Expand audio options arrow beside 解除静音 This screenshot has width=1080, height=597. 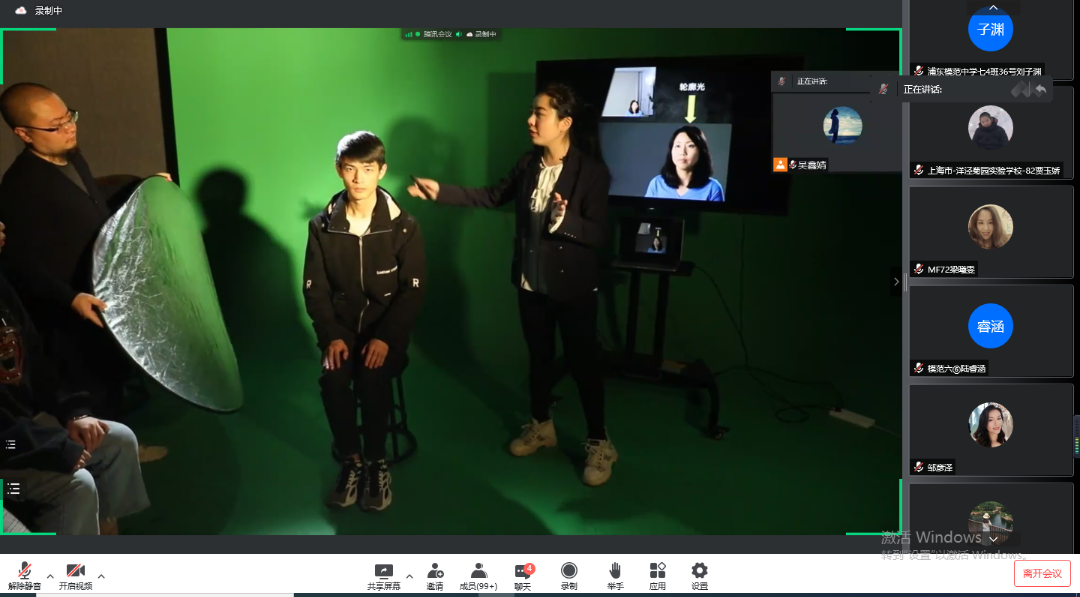pyautogui.click(x=50, y=576)
